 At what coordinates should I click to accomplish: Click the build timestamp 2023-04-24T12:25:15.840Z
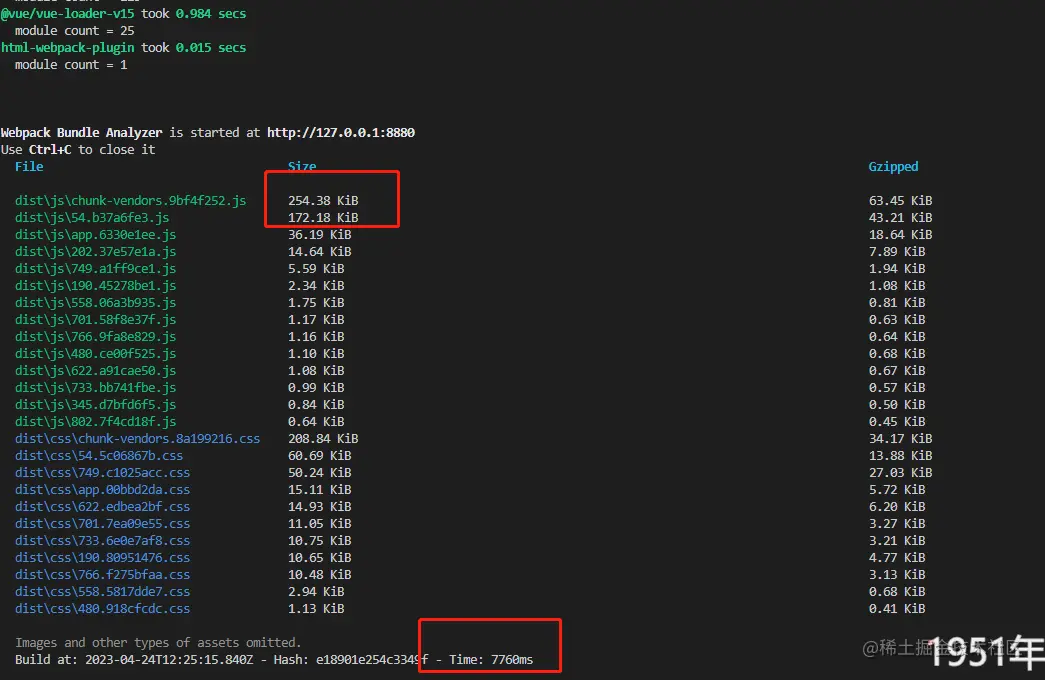click(x=169, y=660)
